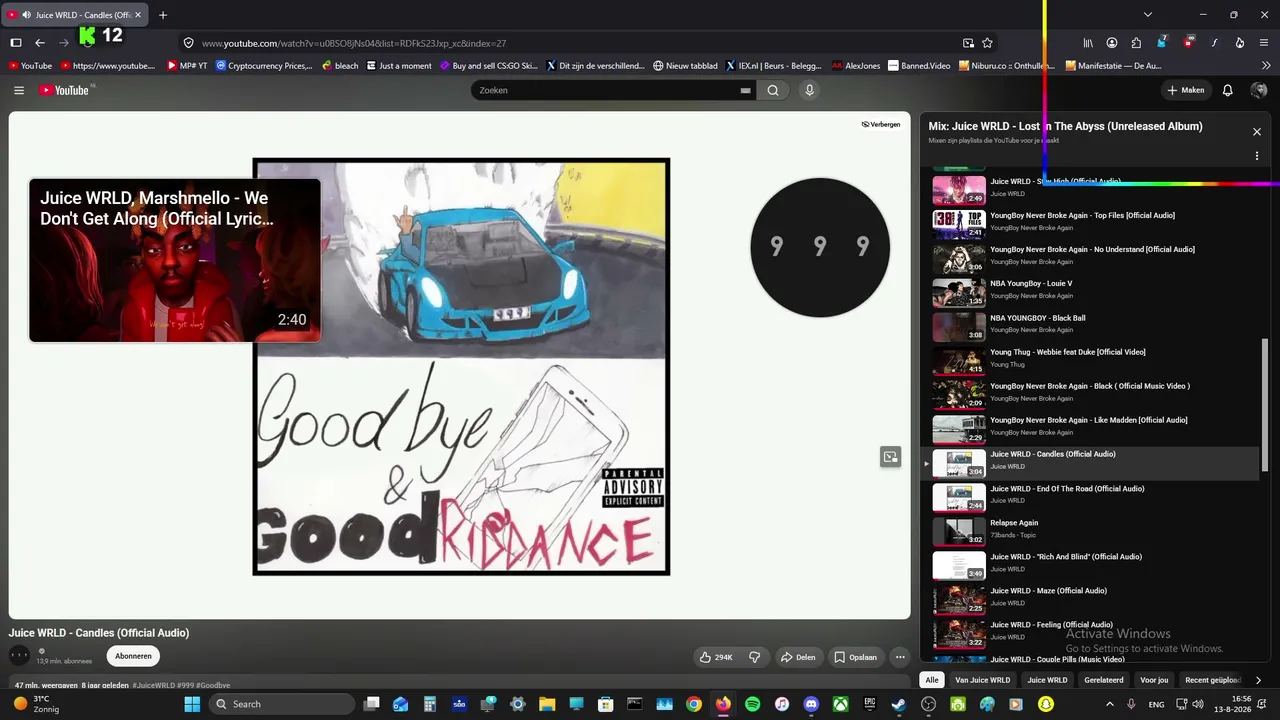Open Firefox extensions puzzle icon
1280x720 pixels.
(1136, 43)
